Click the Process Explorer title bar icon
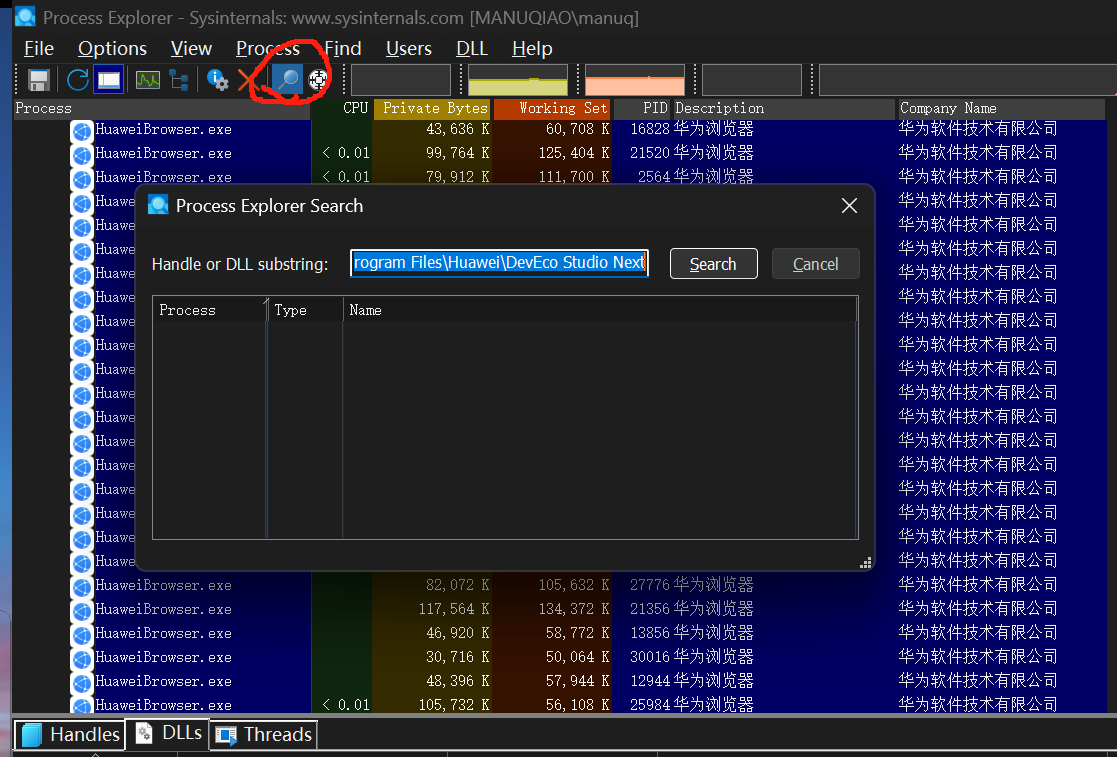This screenshot has width=1117, height=757. pos(25,16)
